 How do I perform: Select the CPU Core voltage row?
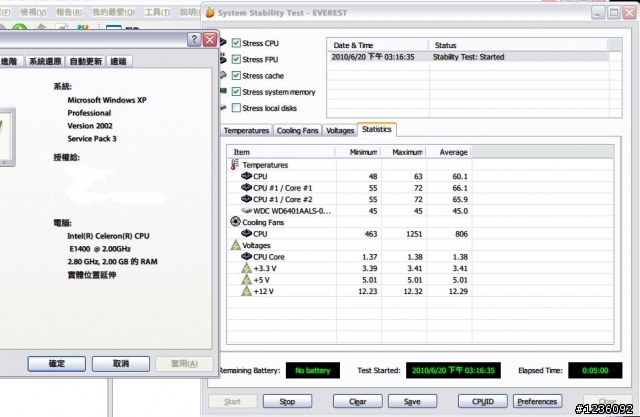point(420,257)
